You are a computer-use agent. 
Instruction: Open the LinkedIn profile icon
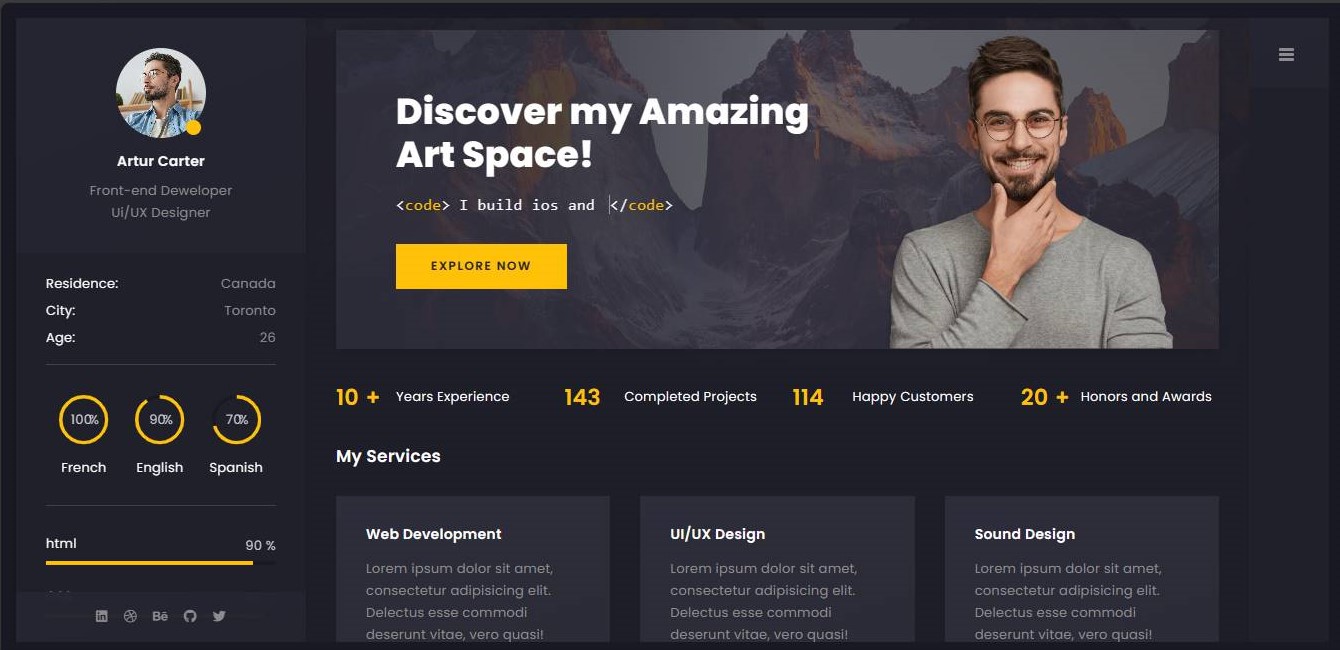click(x=101, y=616)
